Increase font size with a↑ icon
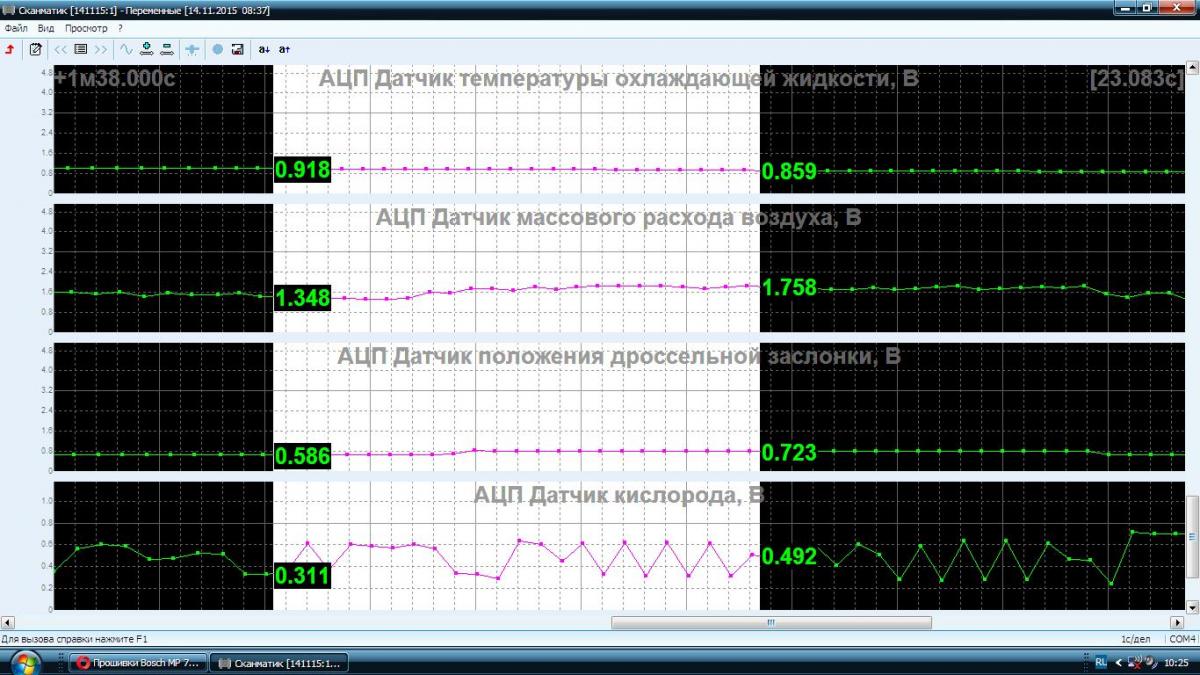The width and height of the screenshot is (1200, 675). coord(284,48)
